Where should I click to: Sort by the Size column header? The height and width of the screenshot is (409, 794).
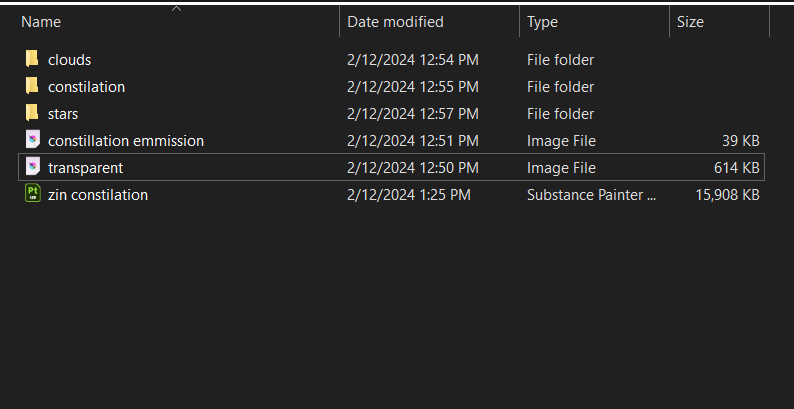coord(690,22)
